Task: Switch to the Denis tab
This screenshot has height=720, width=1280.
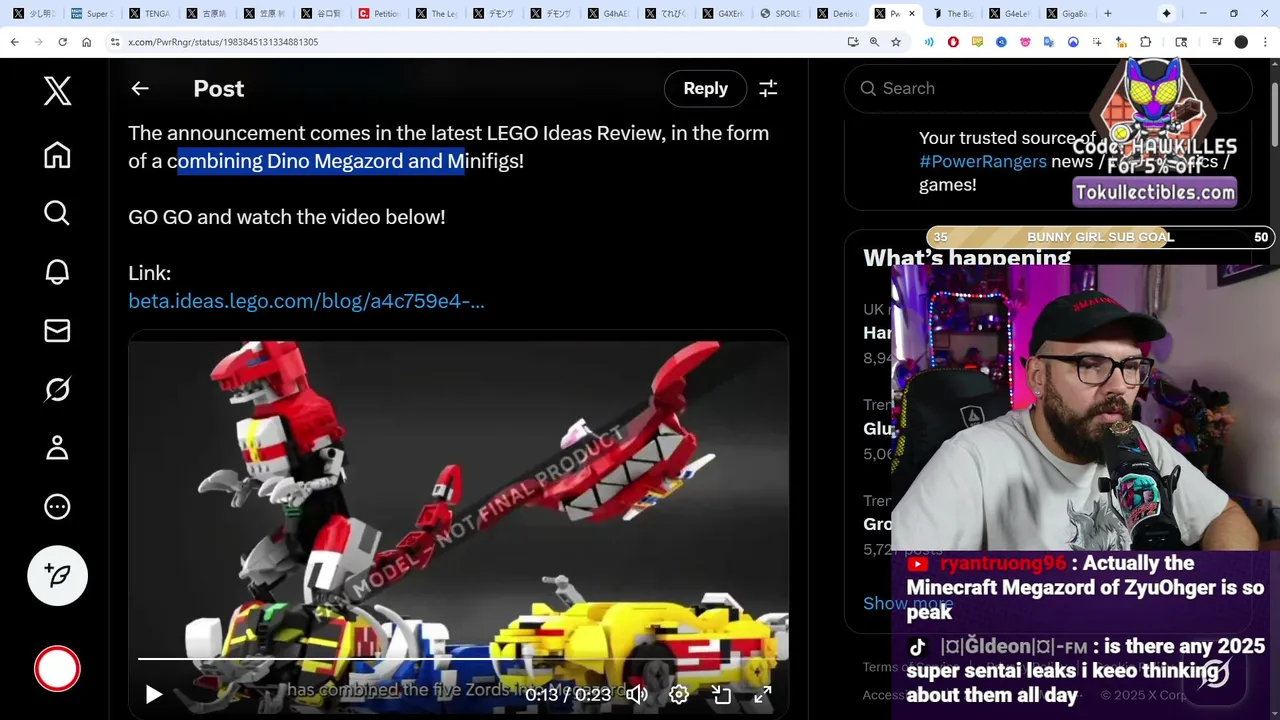Action: coord(838,14)
